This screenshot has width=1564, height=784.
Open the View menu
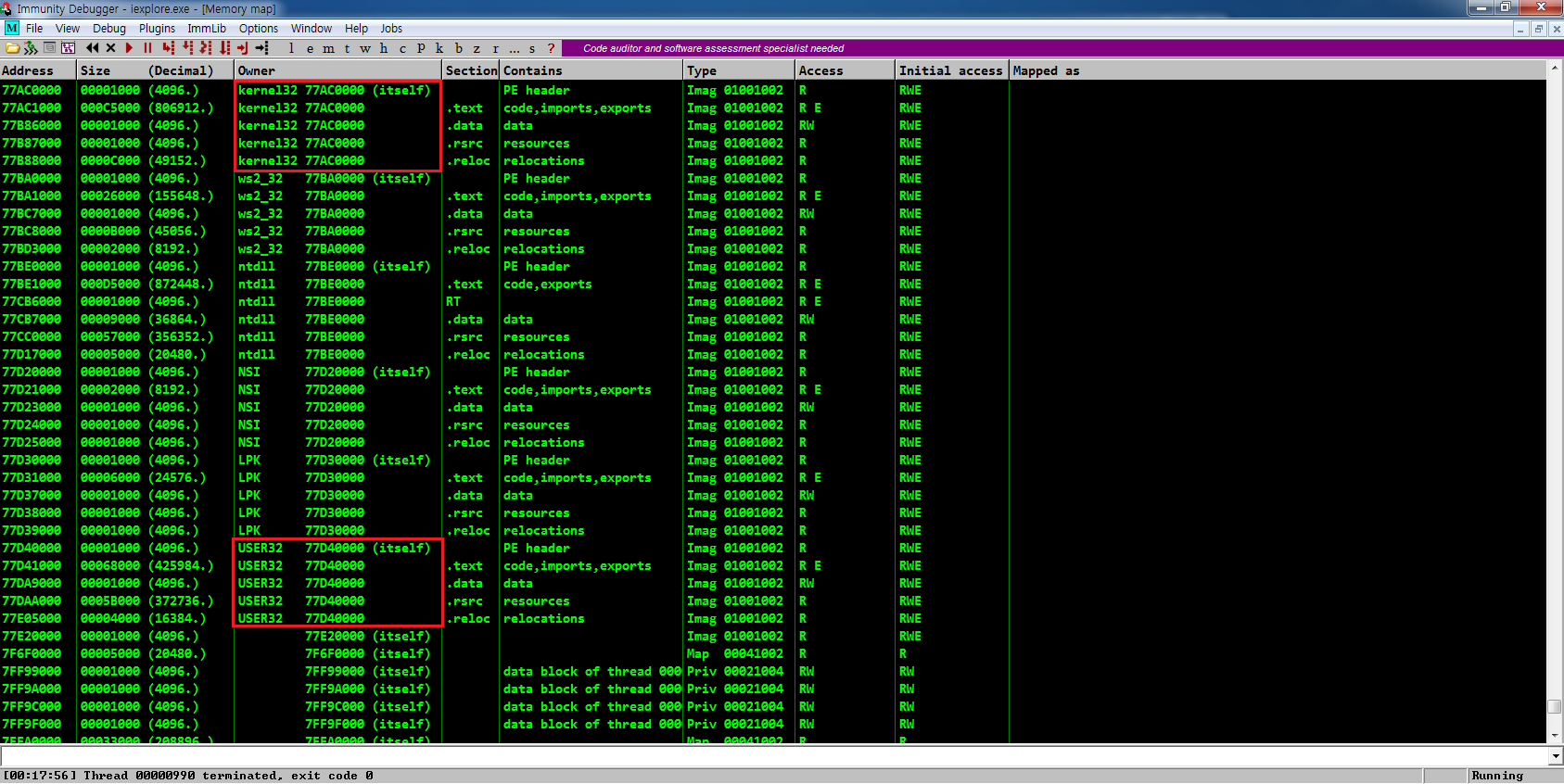coord(68,29)
